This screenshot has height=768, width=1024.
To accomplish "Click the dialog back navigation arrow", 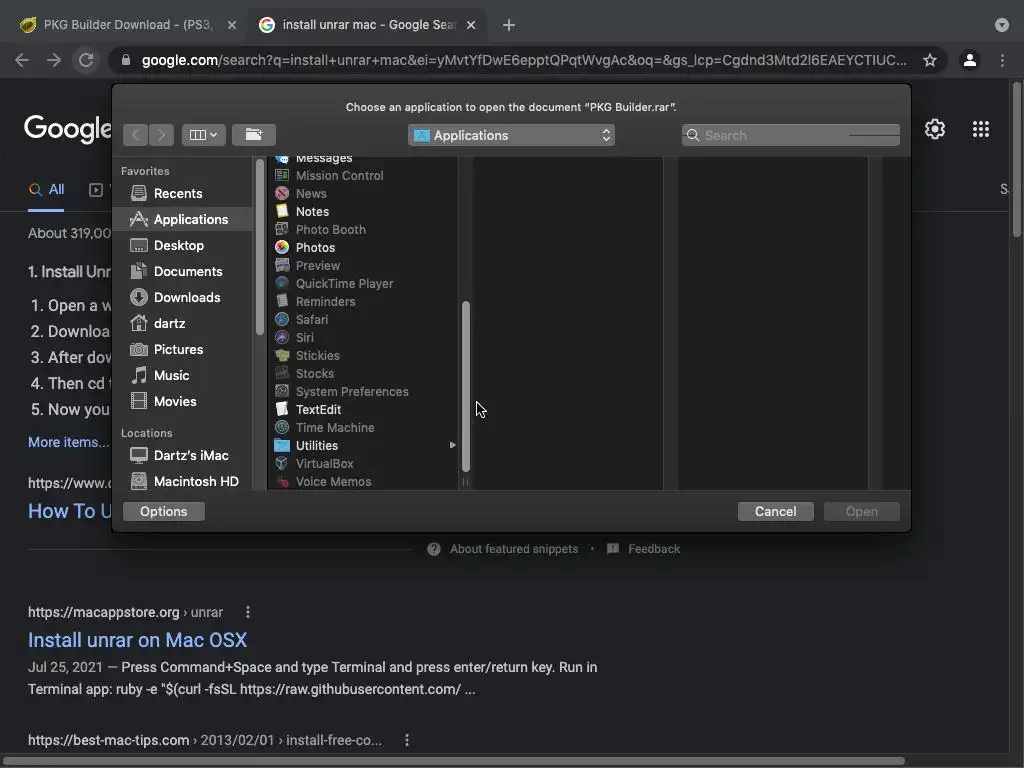I will coord(136,135).
